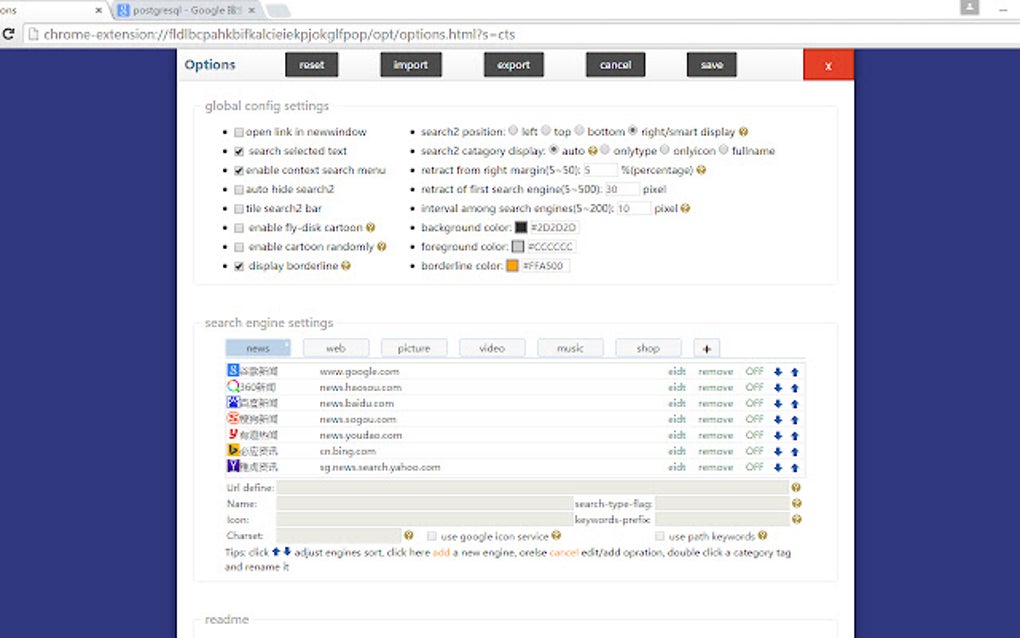
Task: Switch to the music tab
Action: [x=570, y=347]
